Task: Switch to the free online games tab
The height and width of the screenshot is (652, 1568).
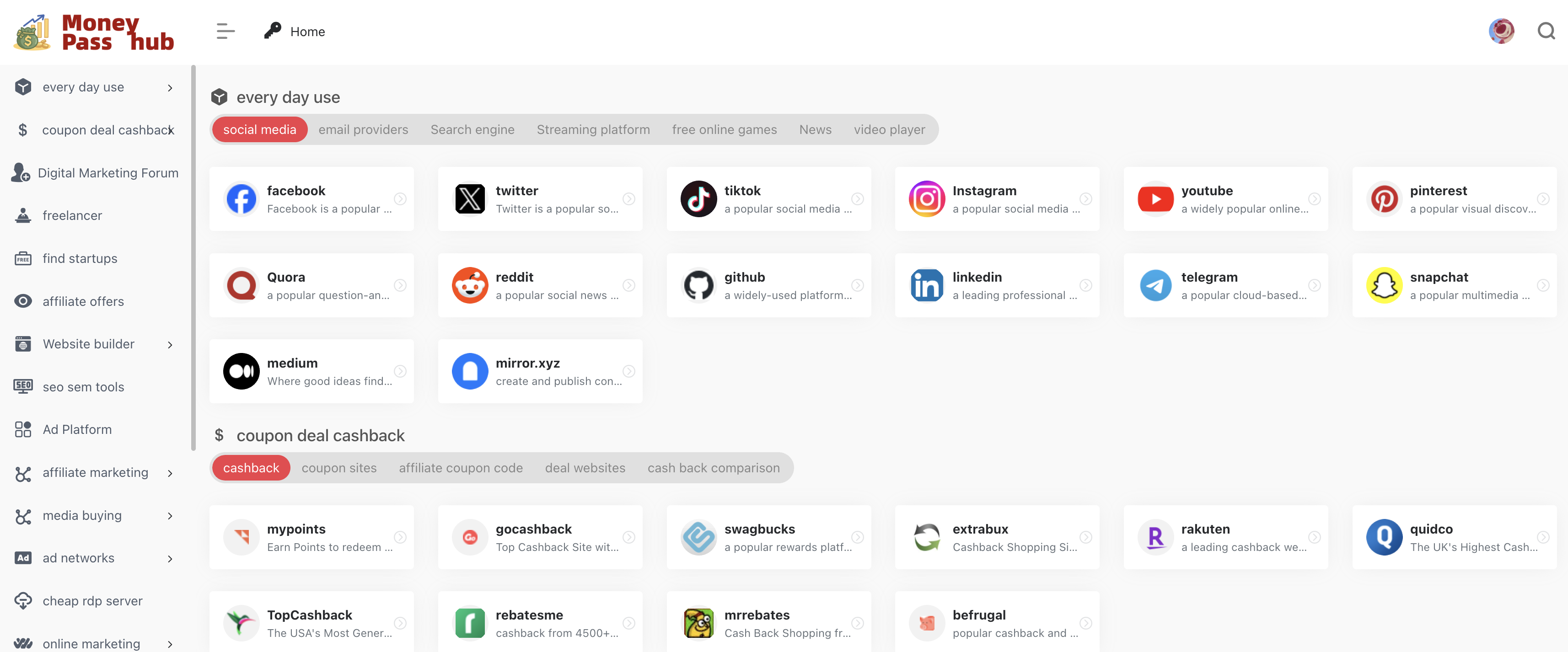Action: (x=725, y=129)
